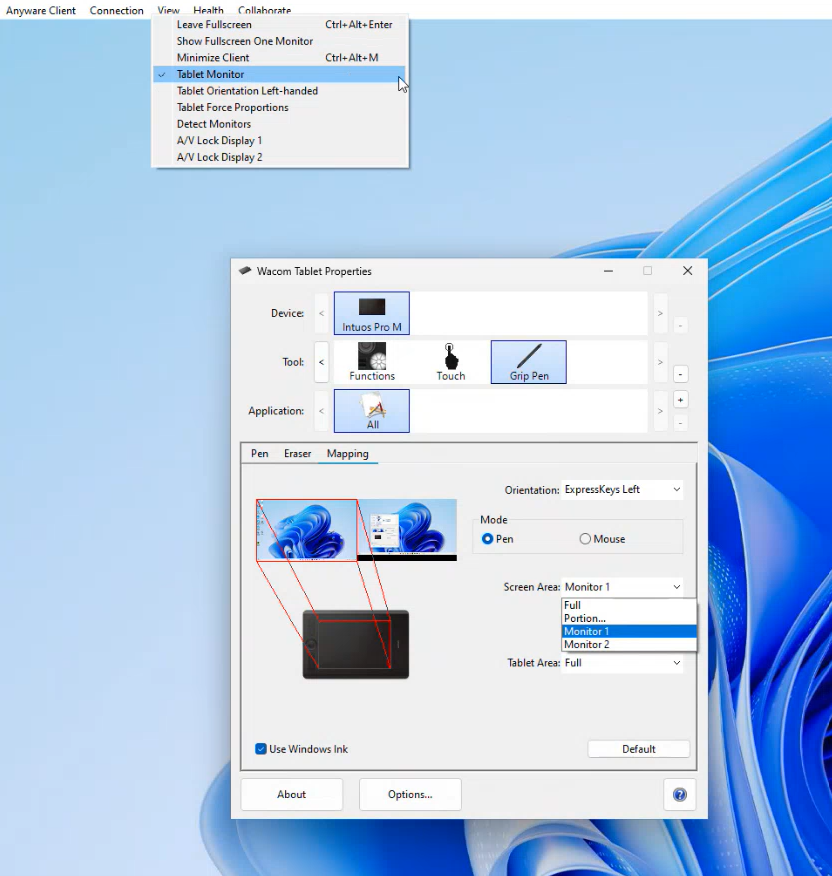Collapse the Screen Area Monitor 1 dropdown
This screenshot has width=832, height=876.
622,587
